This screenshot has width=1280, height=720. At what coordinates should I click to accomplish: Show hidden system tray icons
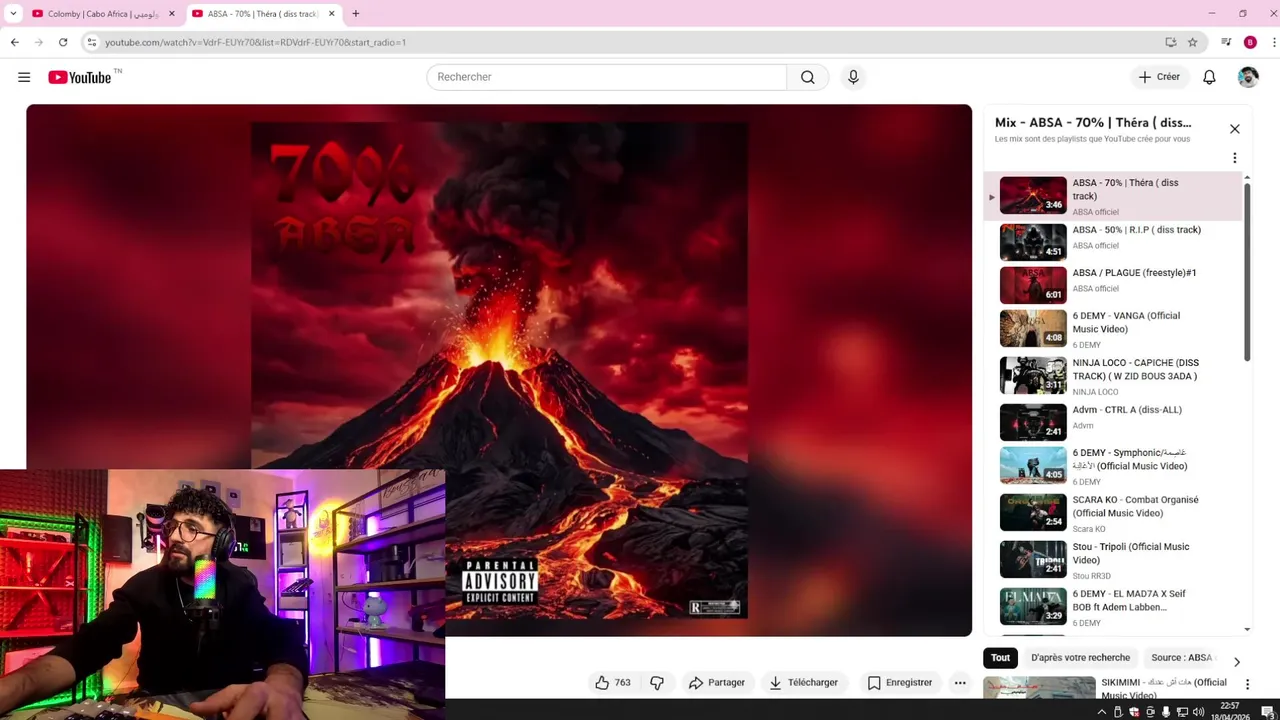pyautogui.click(x=1102, y=712)
